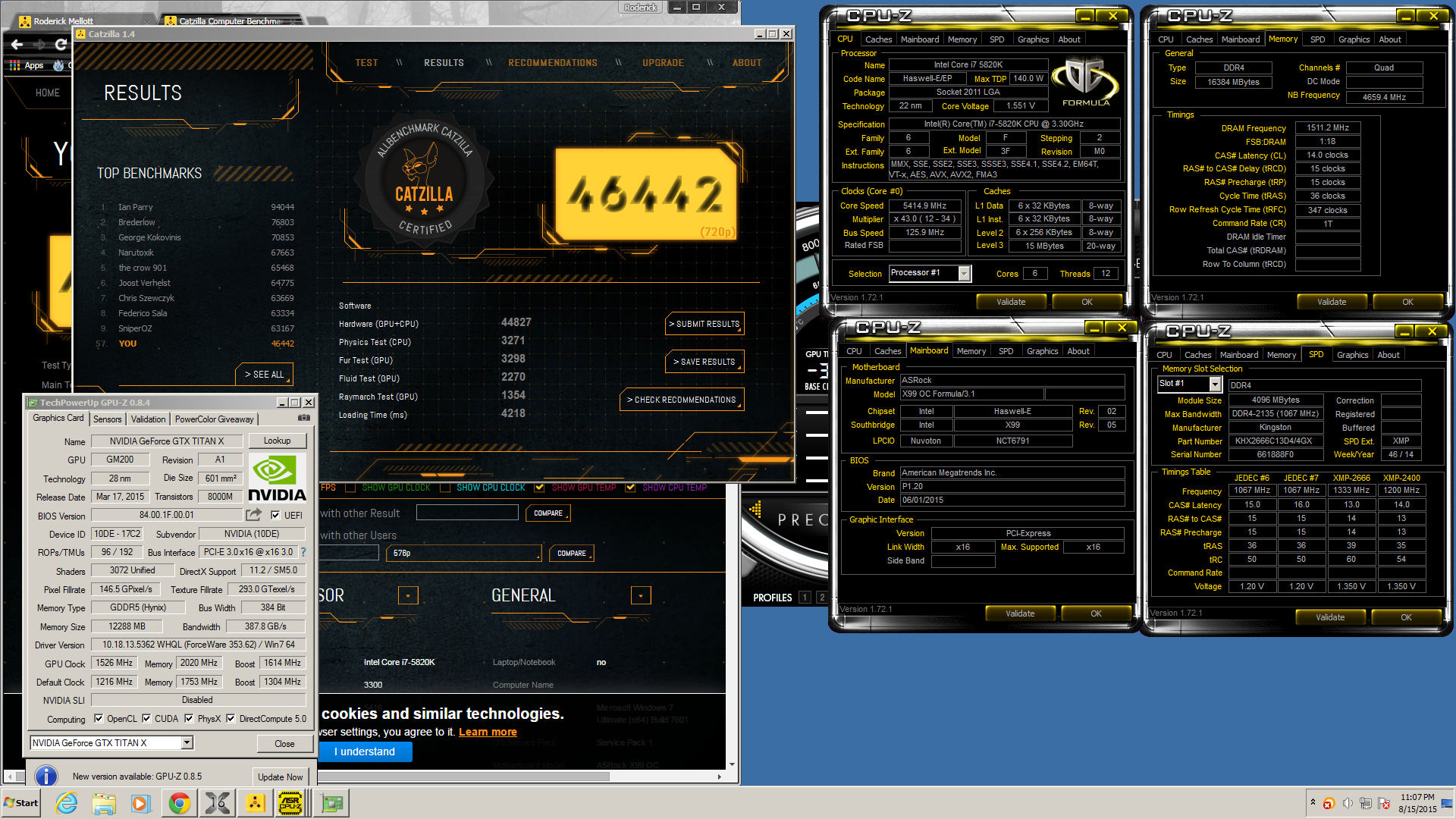Click the bus interface question mark icon
This screenshot has height=819, width=1456.
[303, 552]
